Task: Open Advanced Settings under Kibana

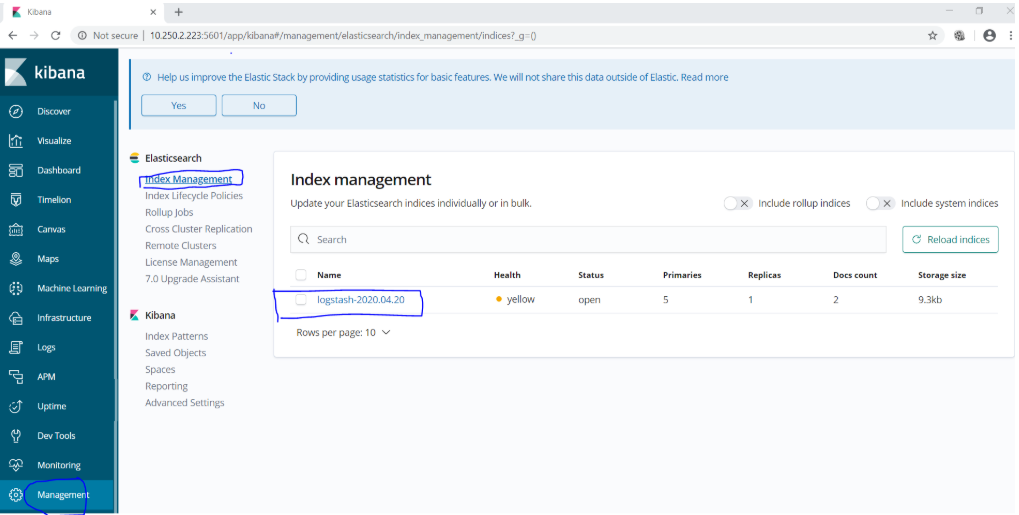Action: point(185,403)
